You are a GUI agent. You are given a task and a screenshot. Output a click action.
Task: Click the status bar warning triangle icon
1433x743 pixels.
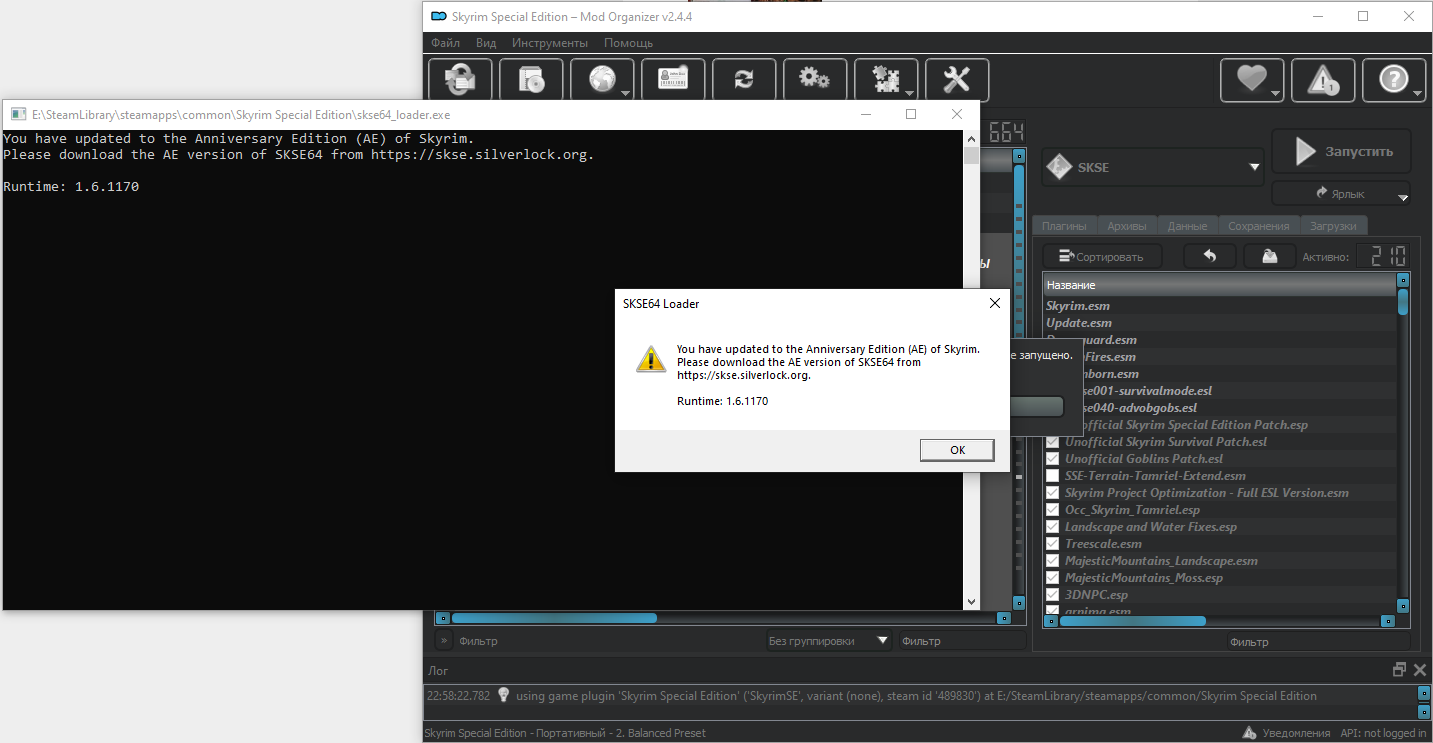click(1249, 733)
